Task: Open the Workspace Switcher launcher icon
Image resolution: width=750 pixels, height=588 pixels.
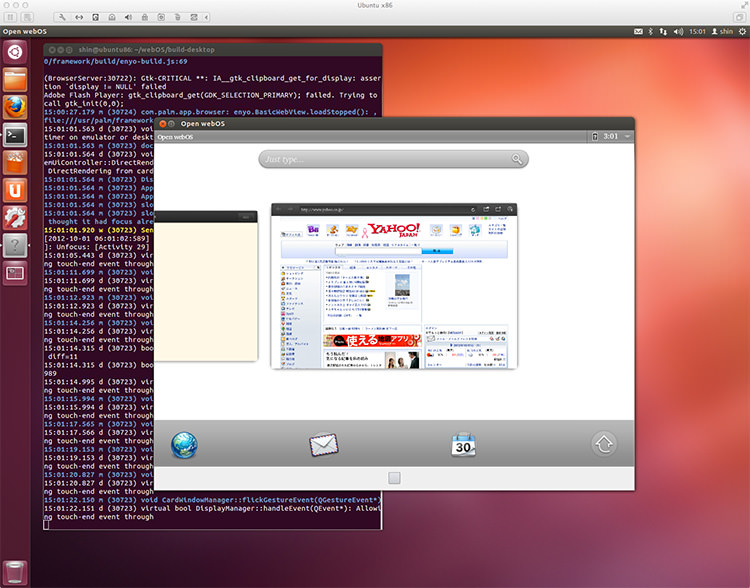Action: click(x=15, y=273)
